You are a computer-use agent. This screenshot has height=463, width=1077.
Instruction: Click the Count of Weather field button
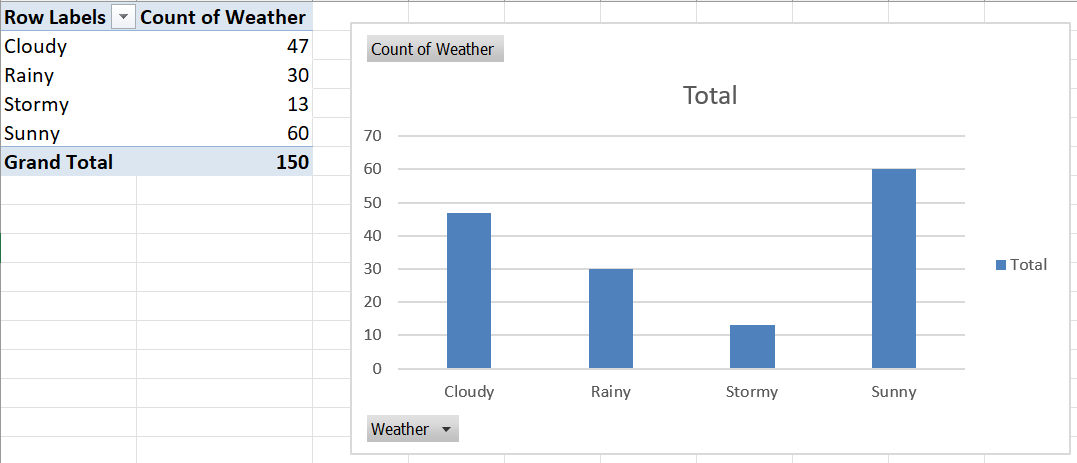(x=434, y=49)
